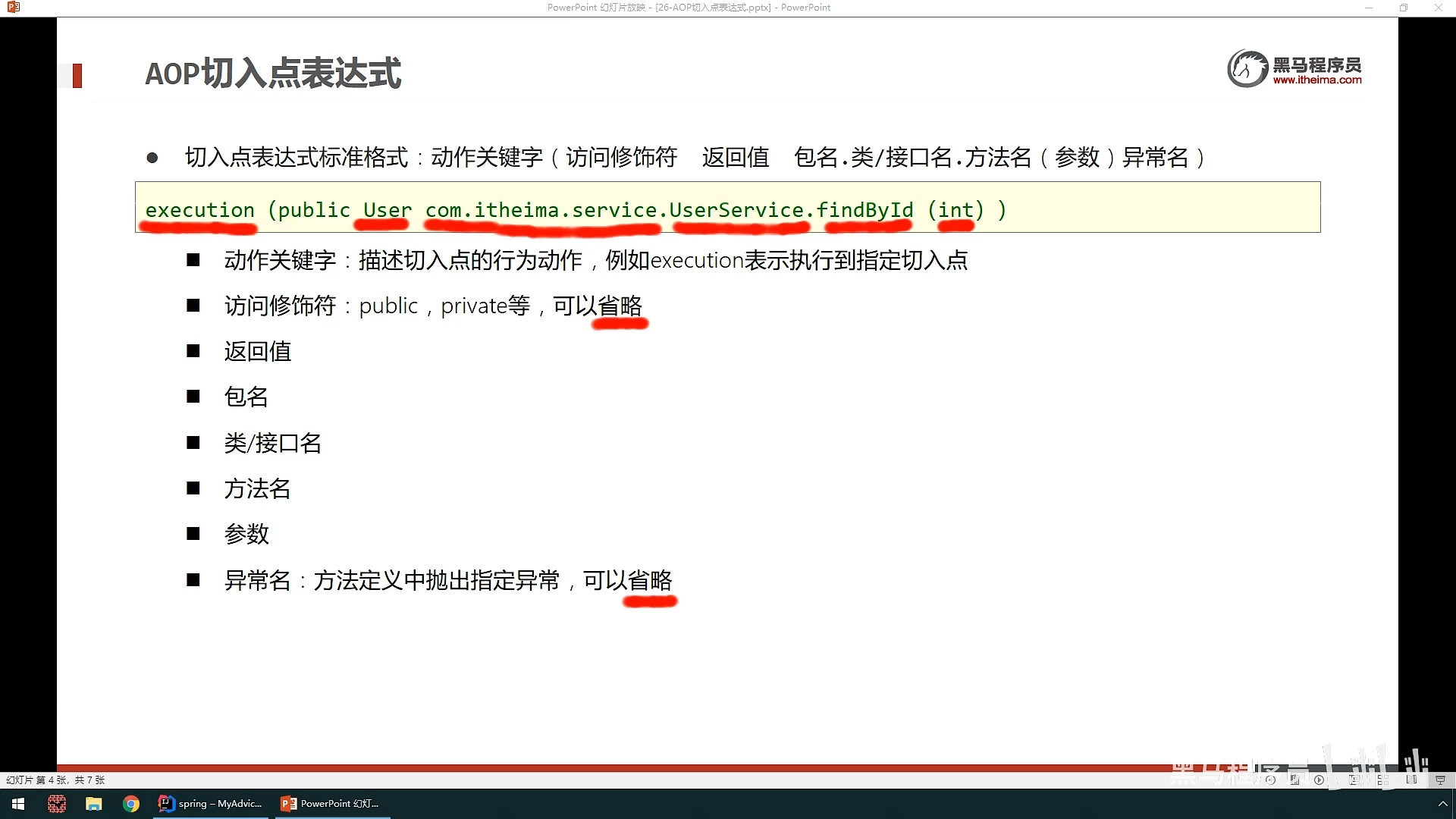Launch Google Chrome from taskbar

tap(131, 804)
